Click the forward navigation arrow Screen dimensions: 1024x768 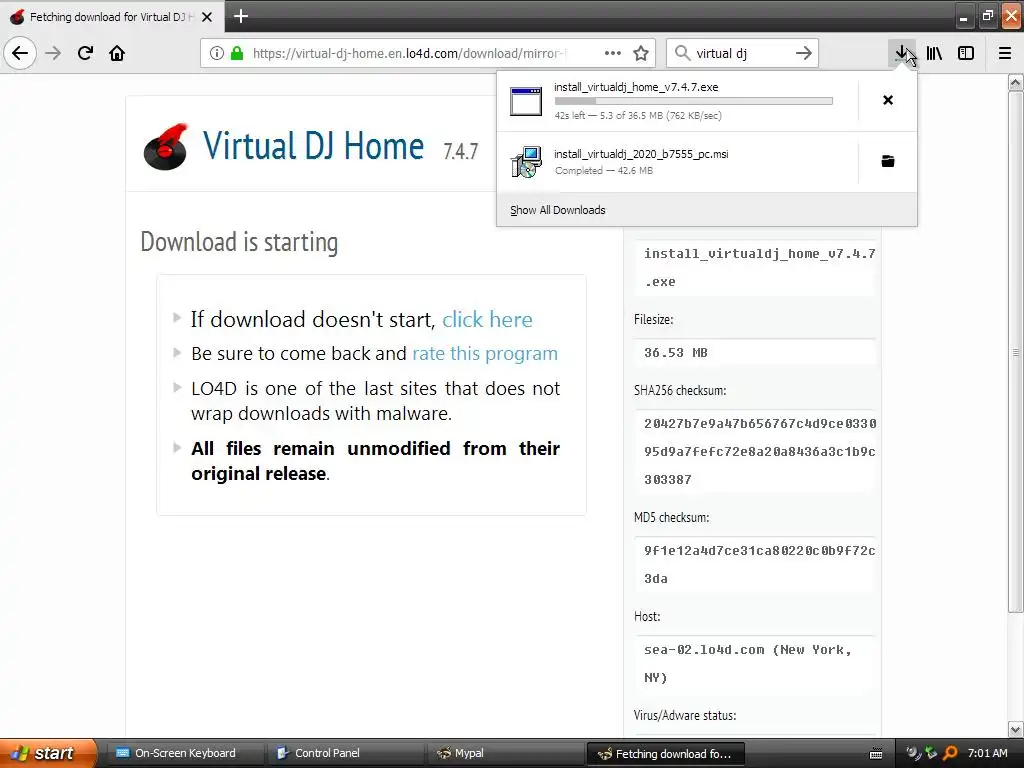click(54, 53)
